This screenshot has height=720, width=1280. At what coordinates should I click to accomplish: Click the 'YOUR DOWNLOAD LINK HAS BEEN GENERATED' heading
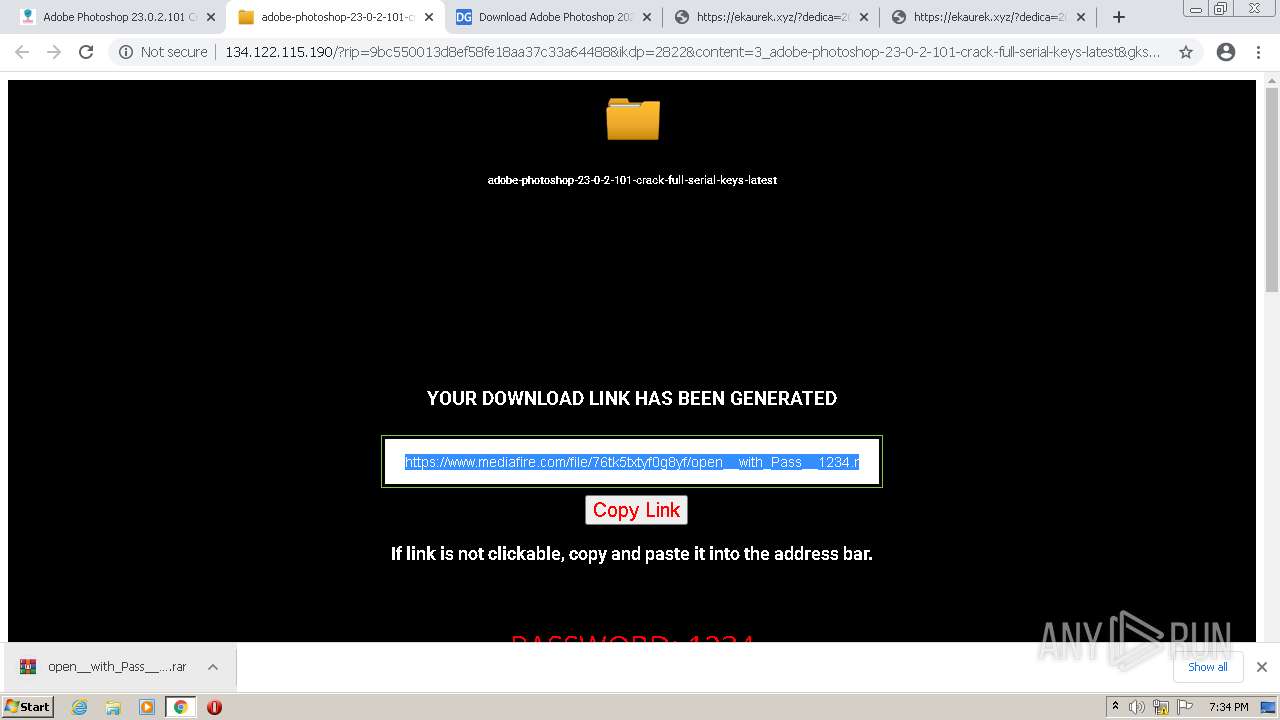632,398
